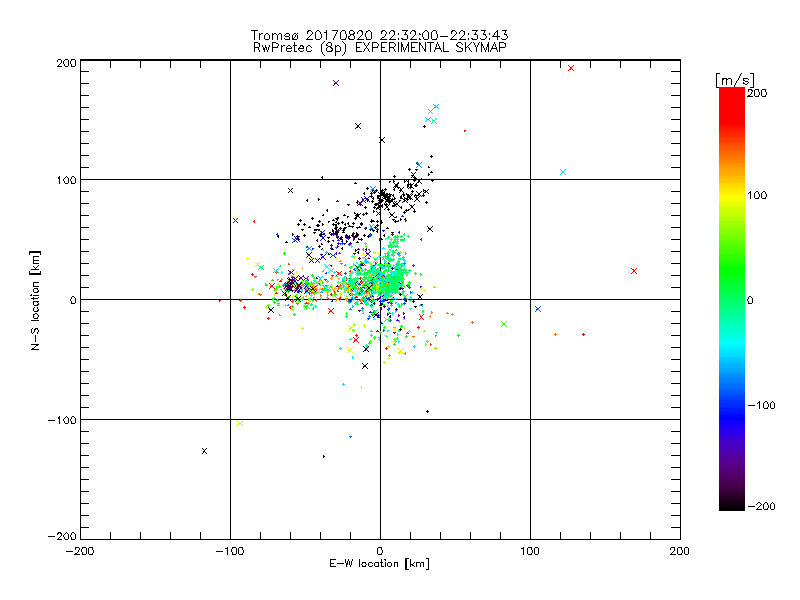This screenshot has height=600, width=800.
Task: Click the y-axis tick label "-100"
Action: [x=62, y=420]
